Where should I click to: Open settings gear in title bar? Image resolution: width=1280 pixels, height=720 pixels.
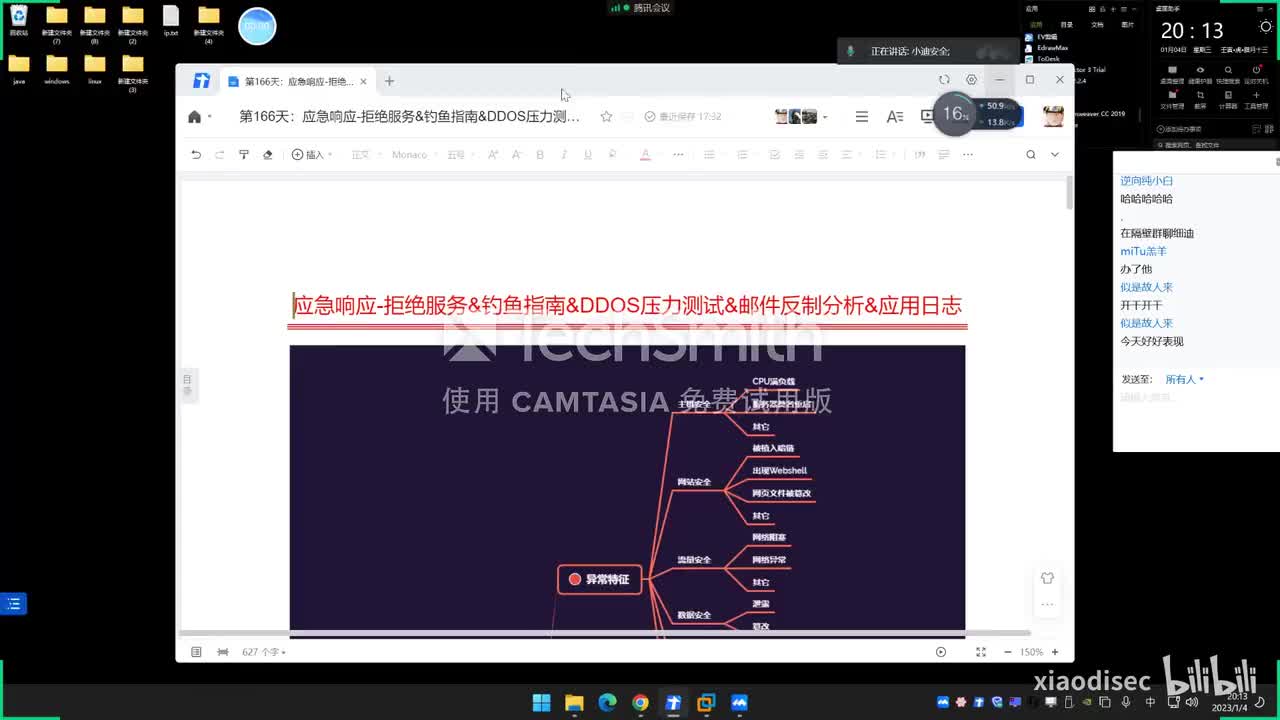point(971,80)
